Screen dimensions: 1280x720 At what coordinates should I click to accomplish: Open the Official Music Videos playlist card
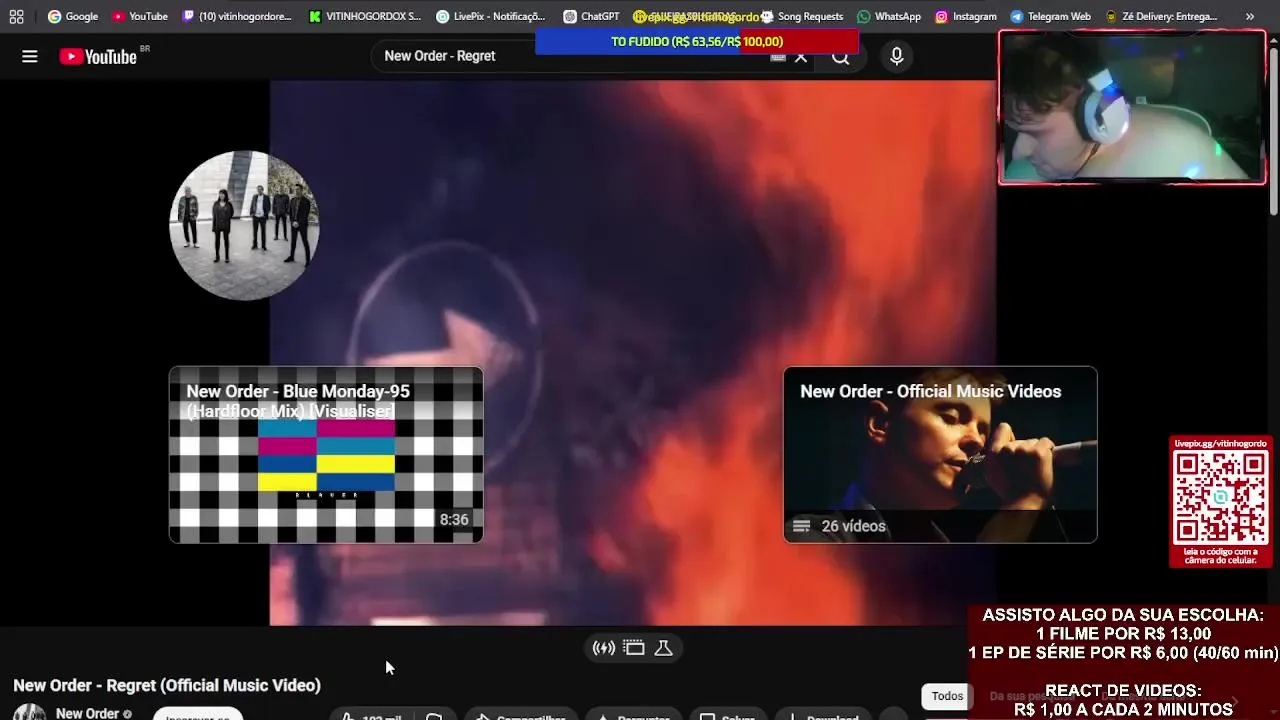tap(940, 455)
